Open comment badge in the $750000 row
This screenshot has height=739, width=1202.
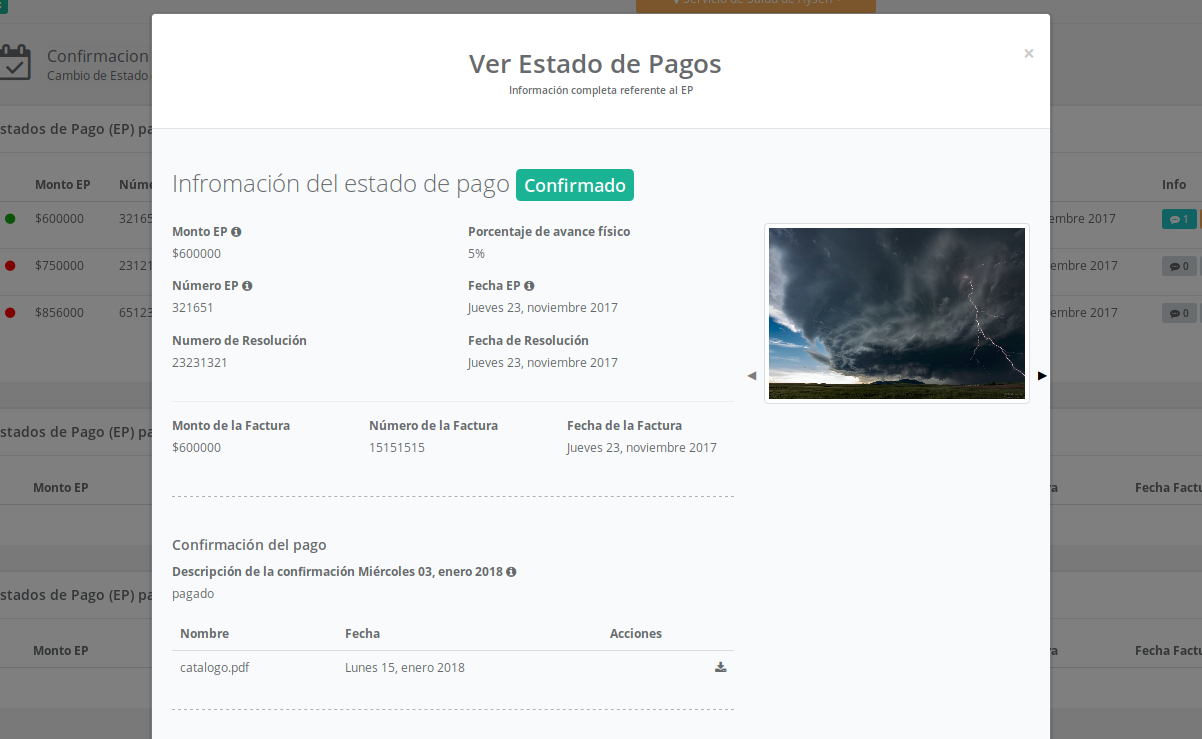click(x=1178, y=266)
